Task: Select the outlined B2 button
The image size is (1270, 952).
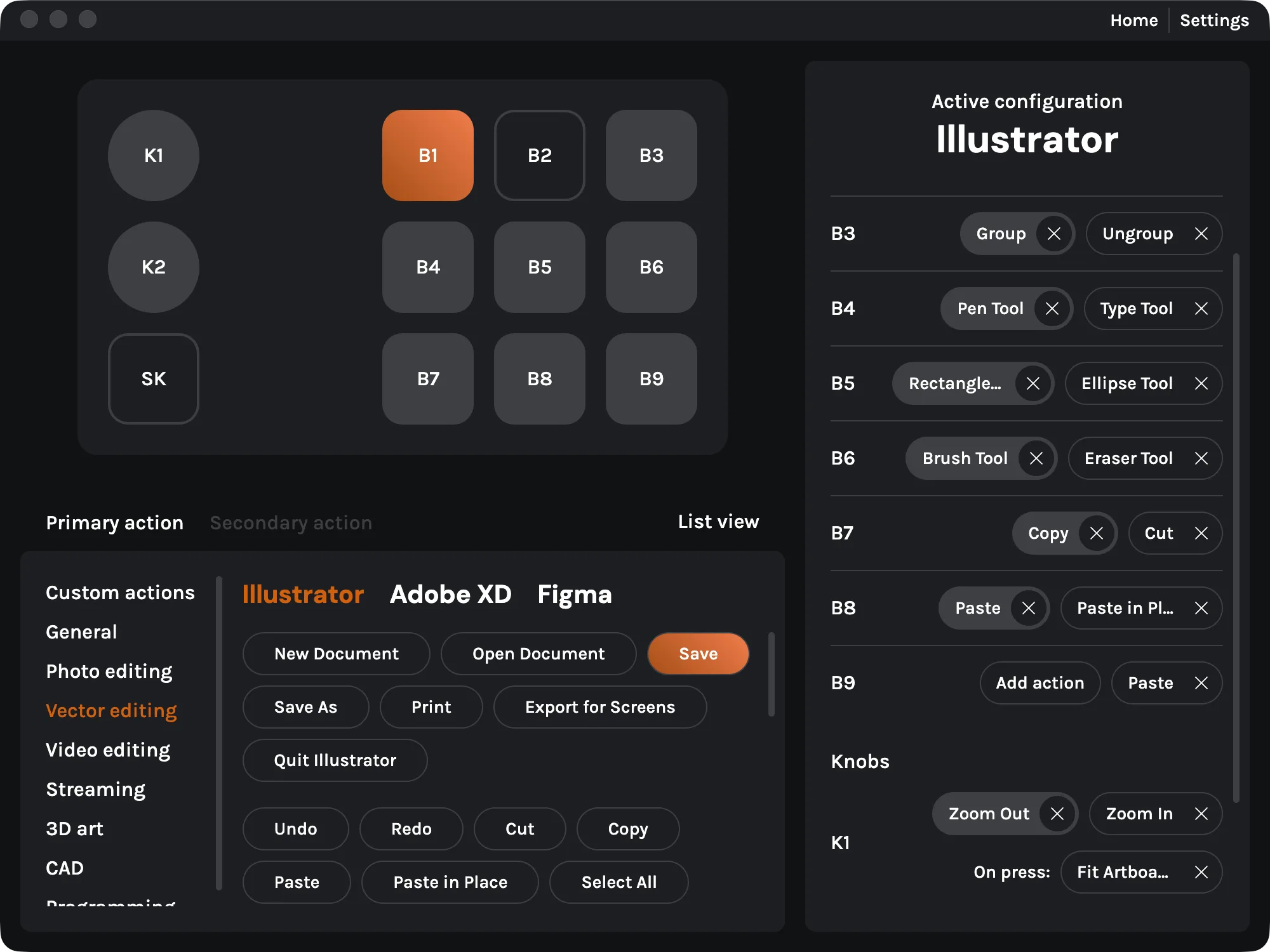Action: [540, 155]
